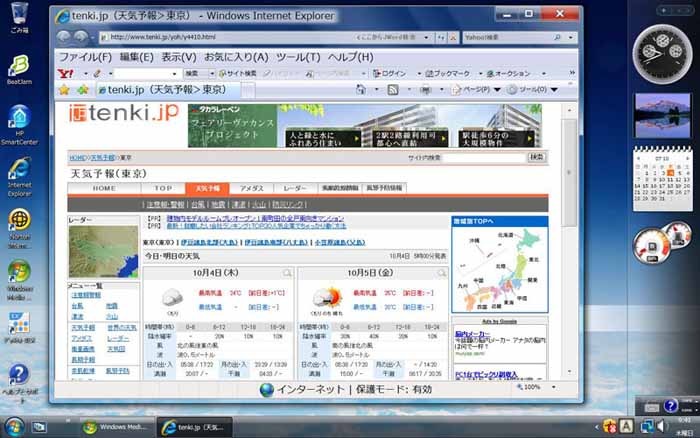
Task: Click the site search (サイト検索) Yahoo toolbar button
Action: [x=238, y=74]
